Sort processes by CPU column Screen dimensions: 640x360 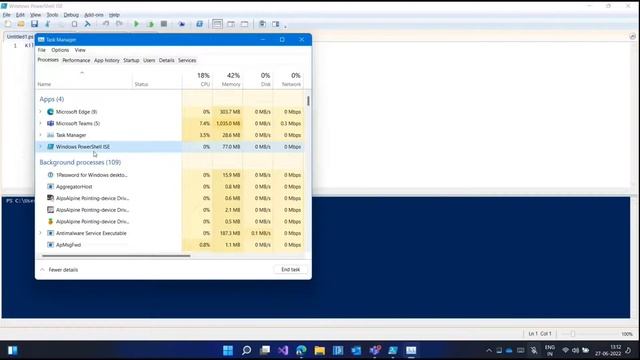coord(198,79)
